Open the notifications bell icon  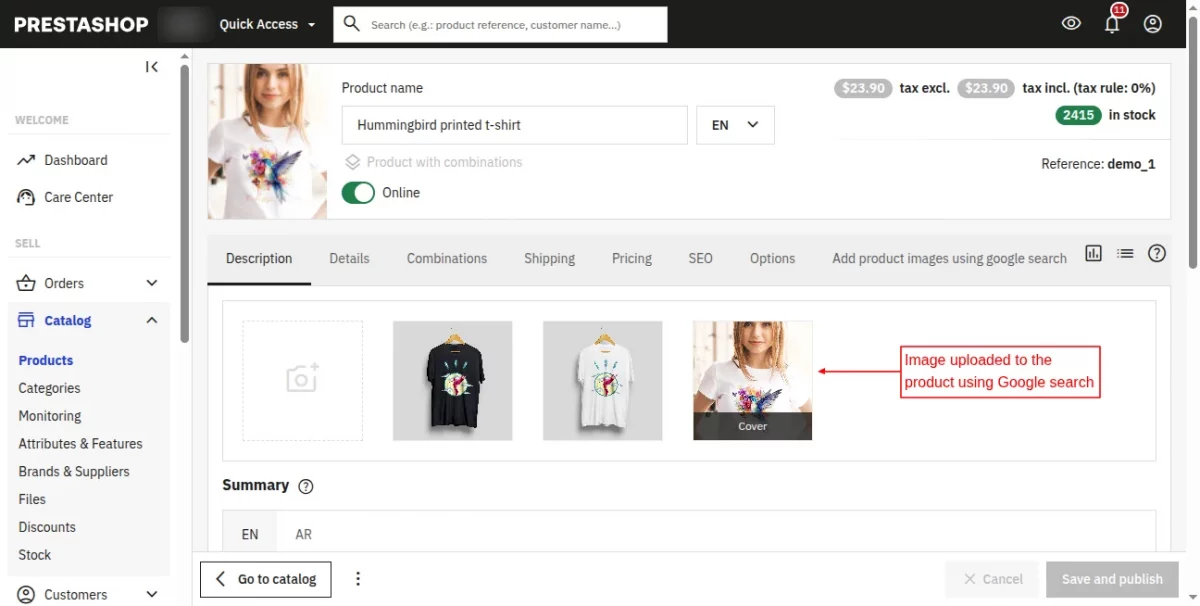pyautogui.click(x=1112, y=24)
